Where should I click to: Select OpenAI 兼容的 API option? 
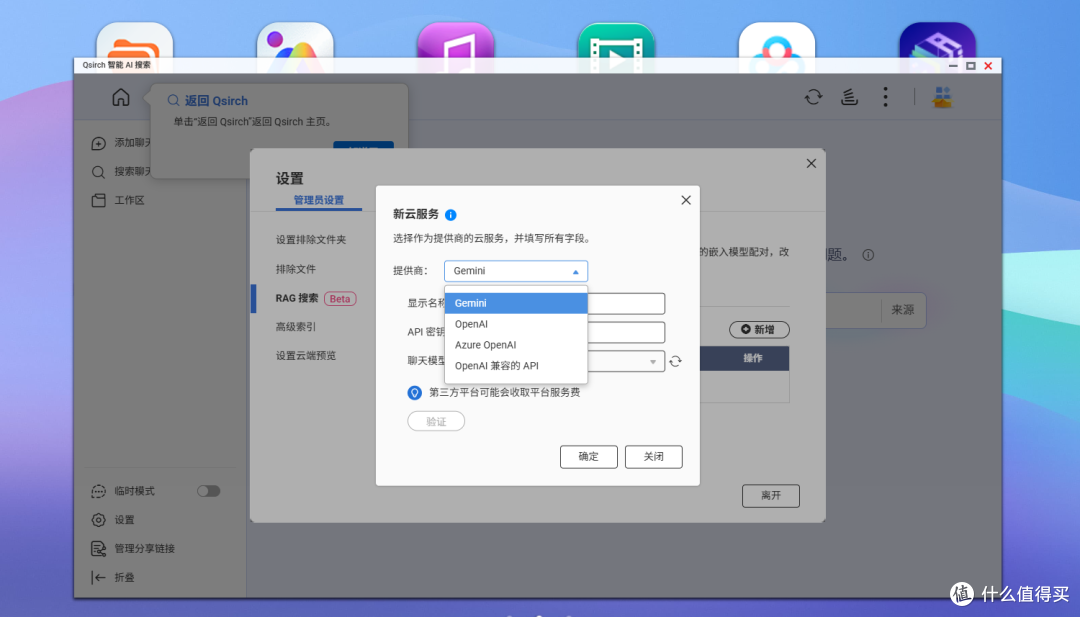click(x=516, y=366)
